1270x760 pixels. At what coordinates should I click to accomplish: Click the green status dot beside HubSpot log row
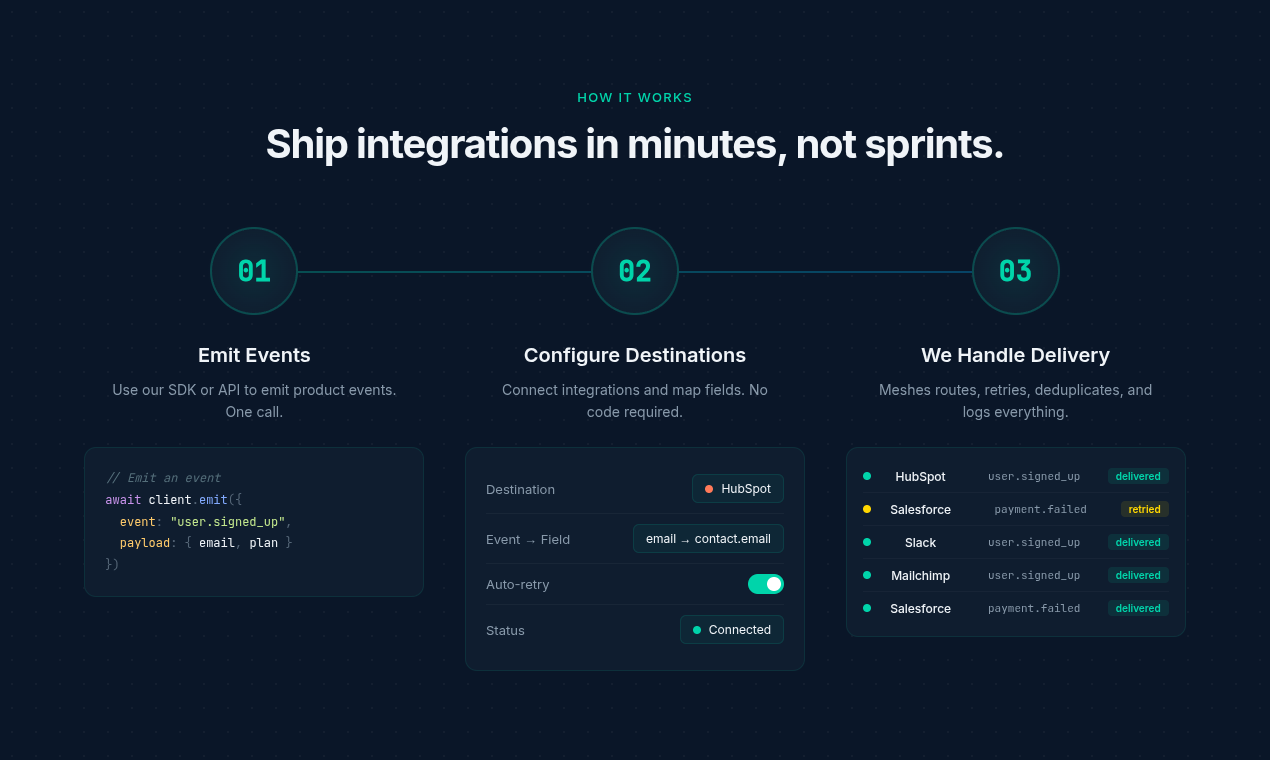click(x=867, y=476)
